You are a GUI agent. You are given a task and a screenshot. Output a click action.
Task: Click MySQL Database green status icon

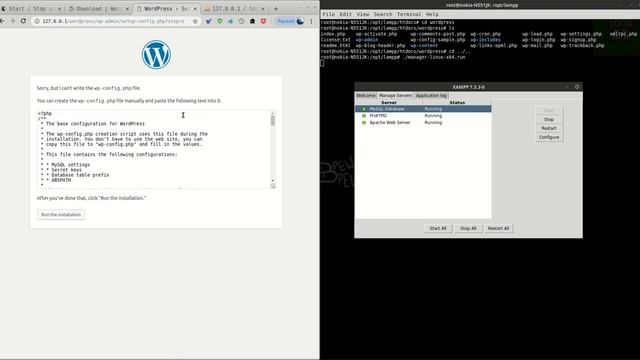click(x=364, y=109)
